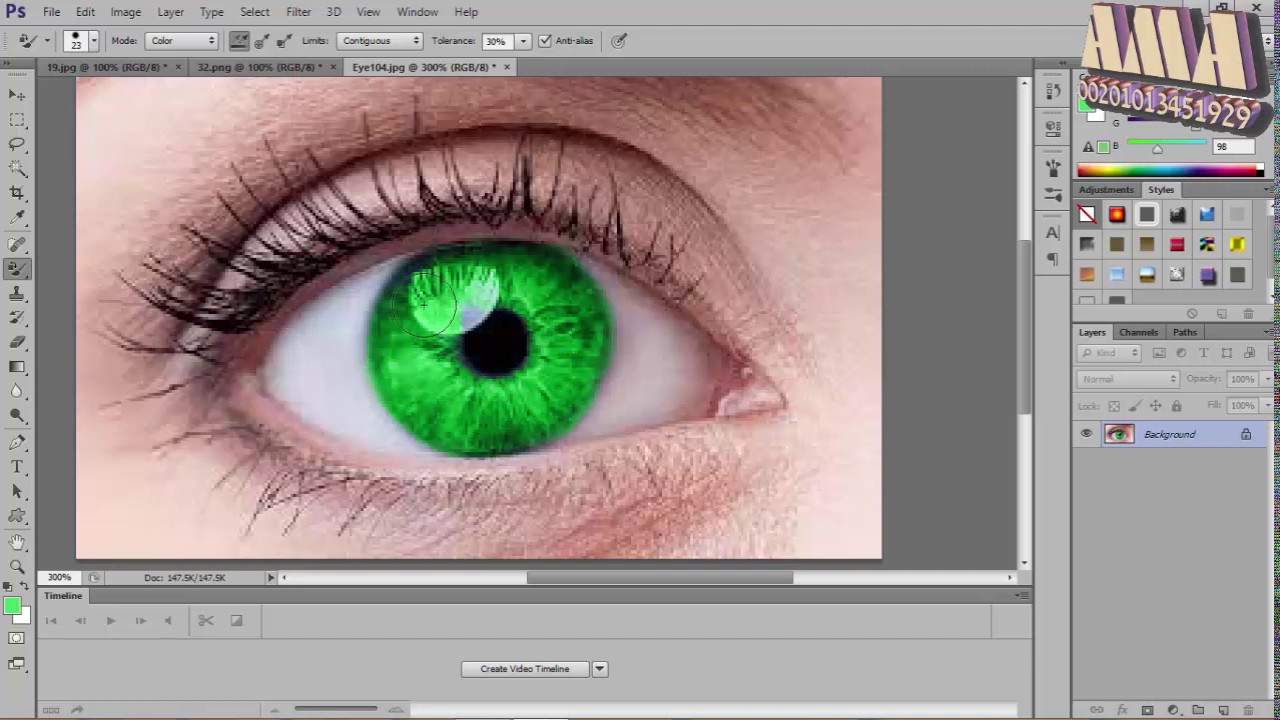Open the Layer menu

click(170, 12)
